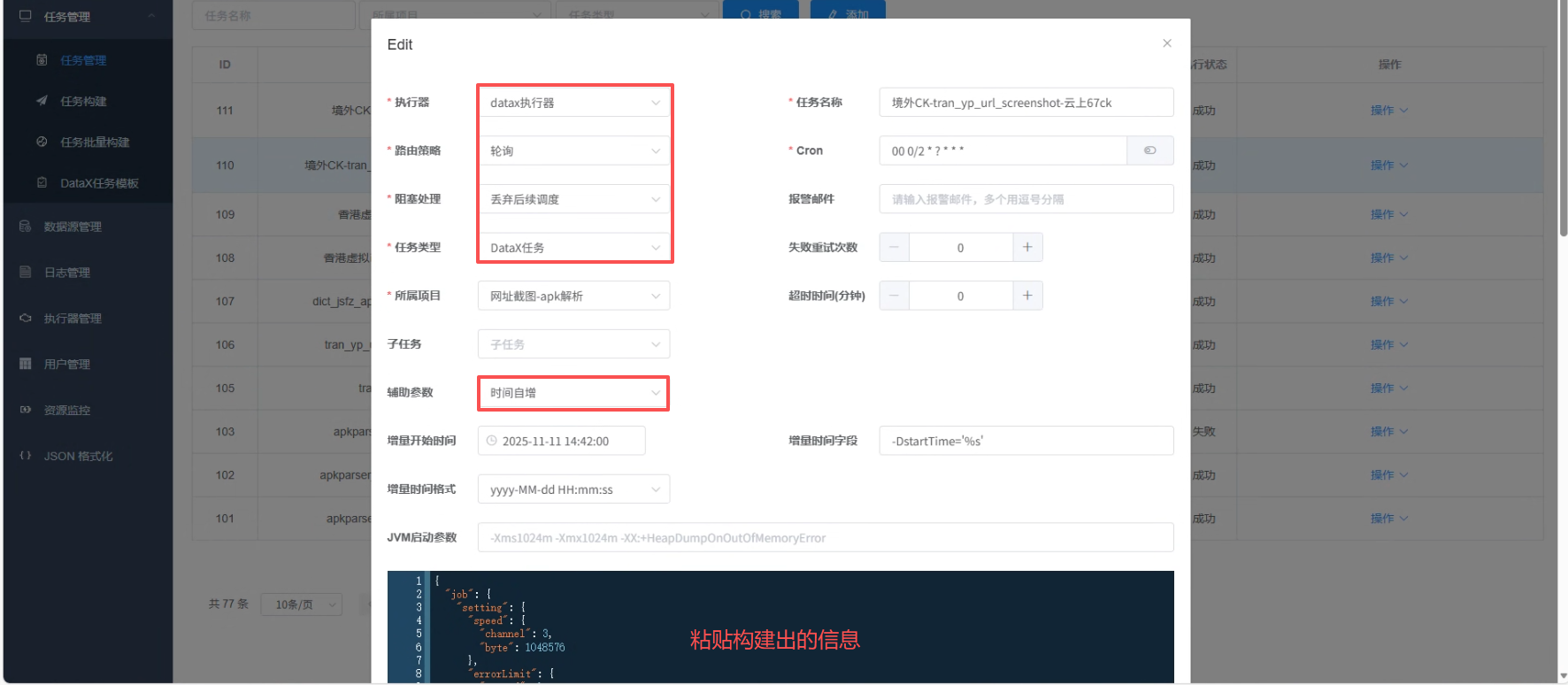The height and width of the screenshot is (685, 1568).
Task: Click the 任务名称 input field
Action: 1026,103
